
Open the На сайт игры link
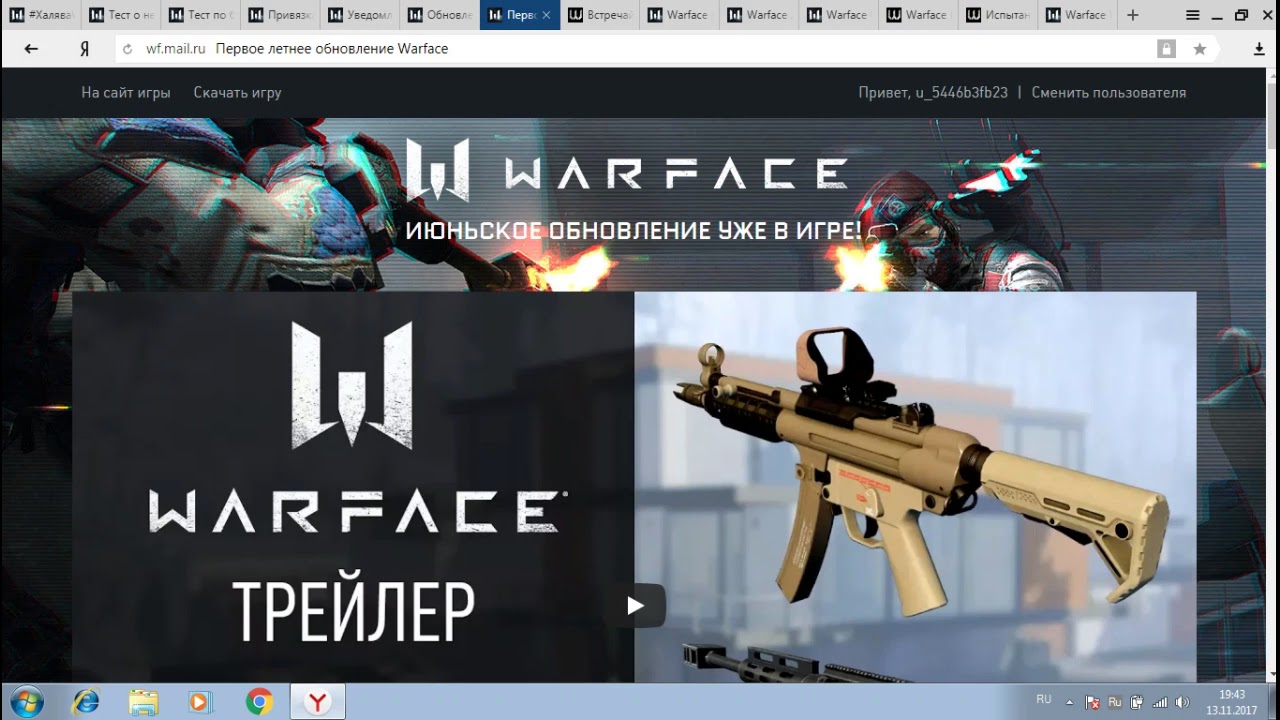click(x=126, y=92)
